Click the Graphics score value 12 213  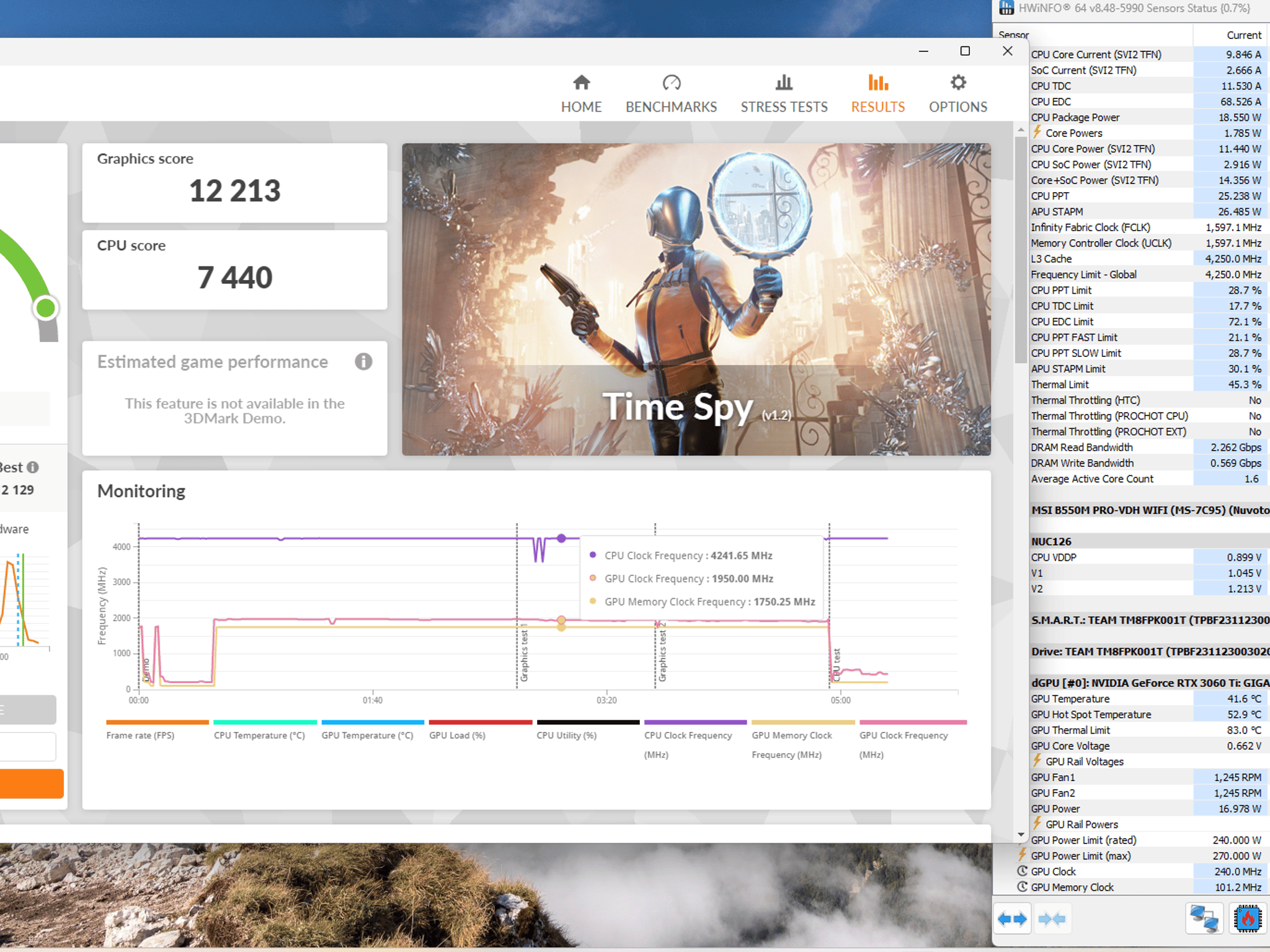234,190
